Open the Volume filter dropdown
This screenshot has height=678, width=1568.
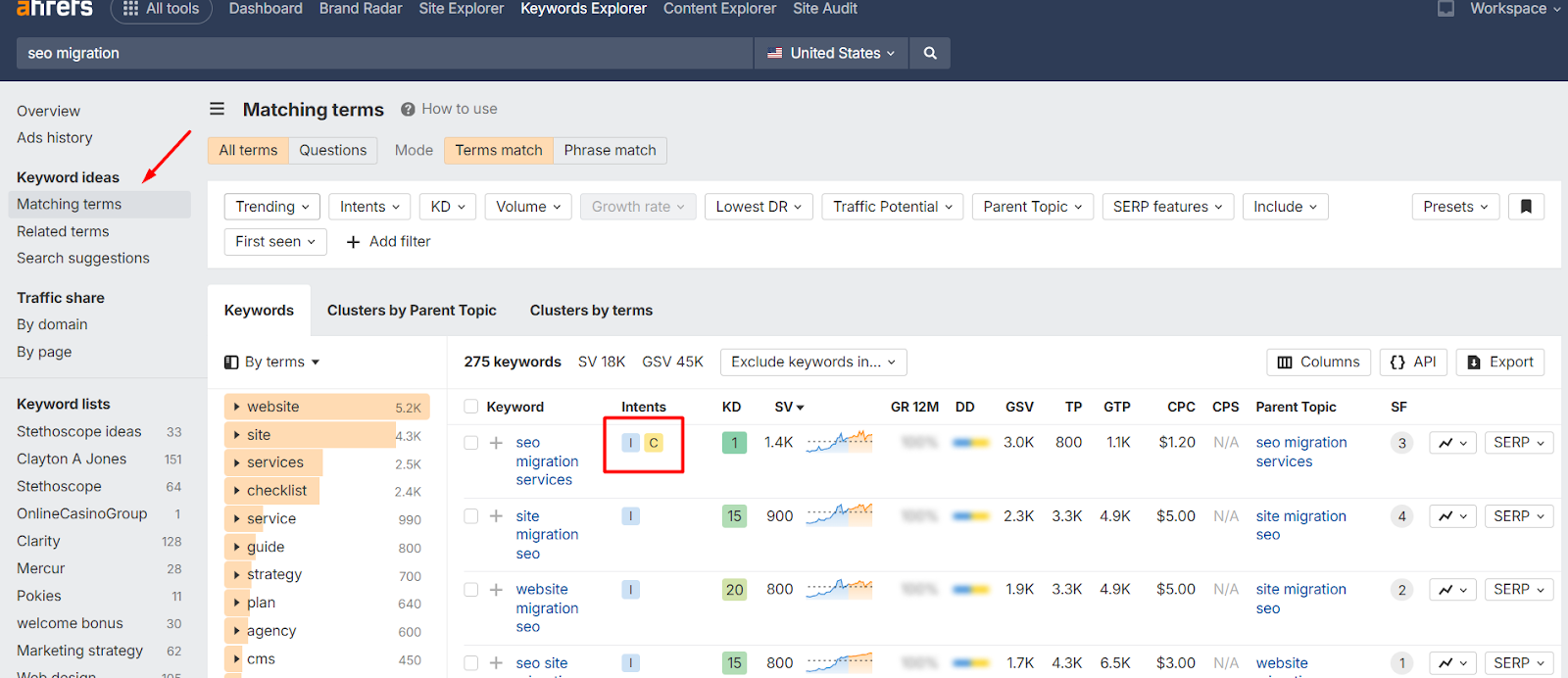coord(528,207)
